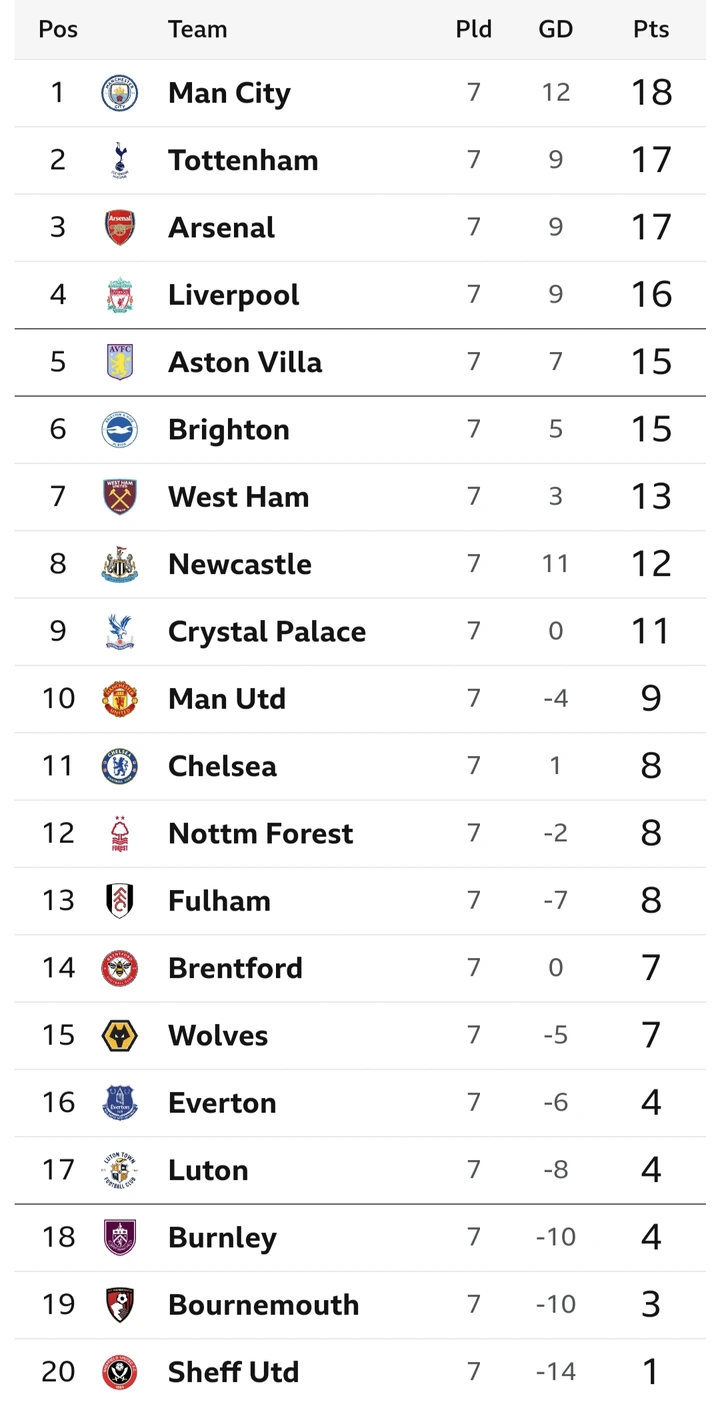Click the West Ham hammers crest

tap(120, 497)
